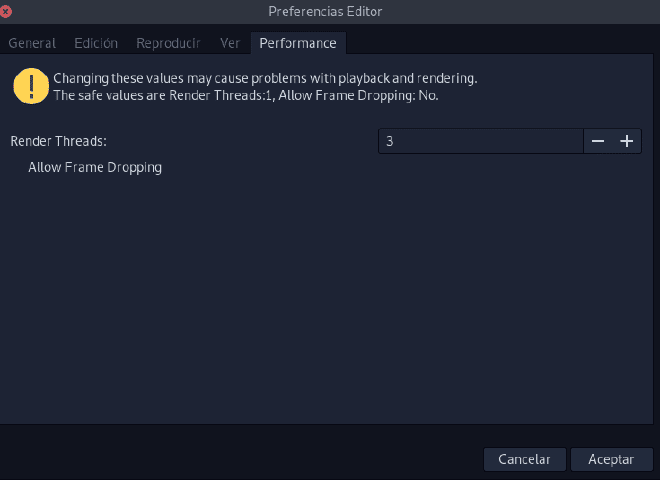Open the Edición tab
The image size is (660, 480).
[96, 43]
